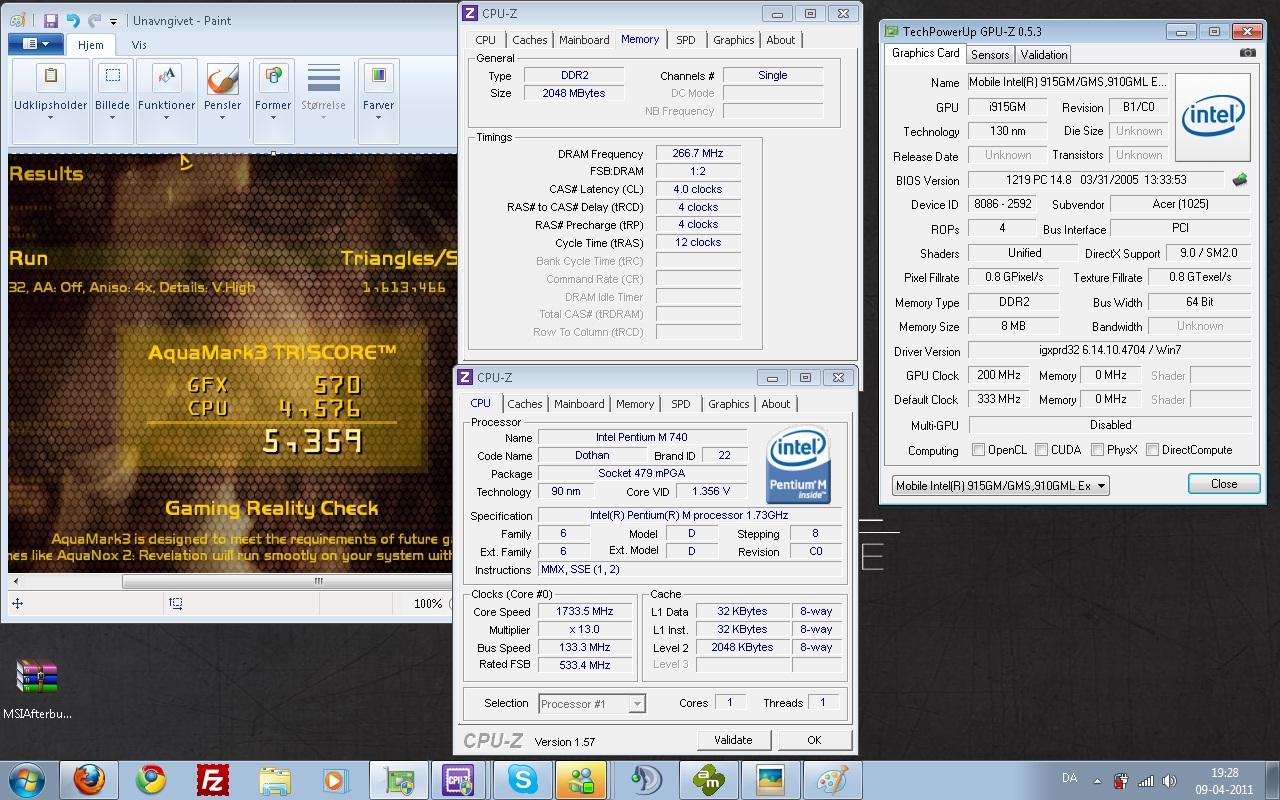Open the green AquaMark taskbar icon
The height and width of the screenshot is (800, 1280).
tap(708, 780)
